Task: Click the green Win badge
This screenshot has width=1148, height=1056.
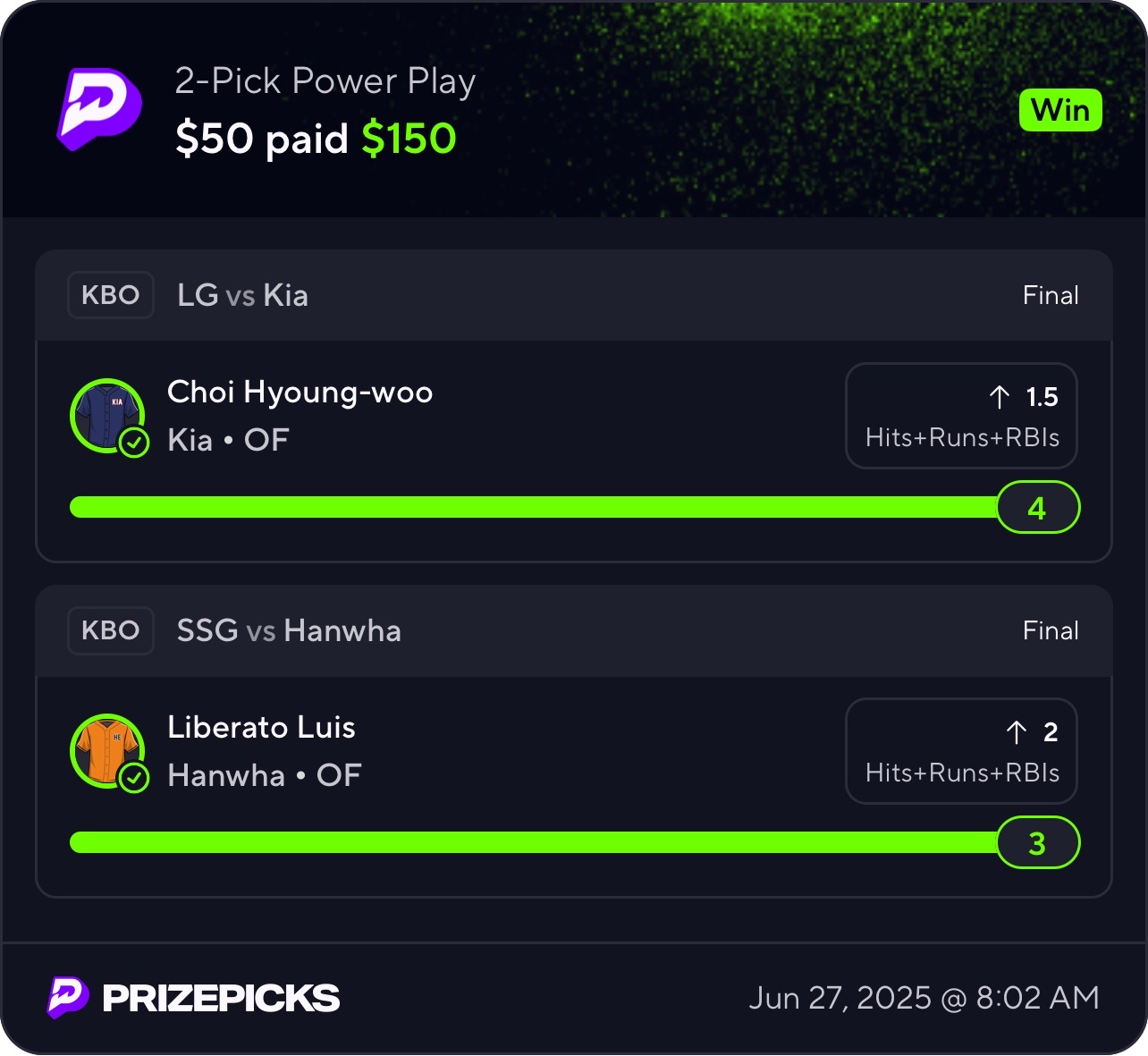Action: pyautogui.click(x=1060, y=110)
